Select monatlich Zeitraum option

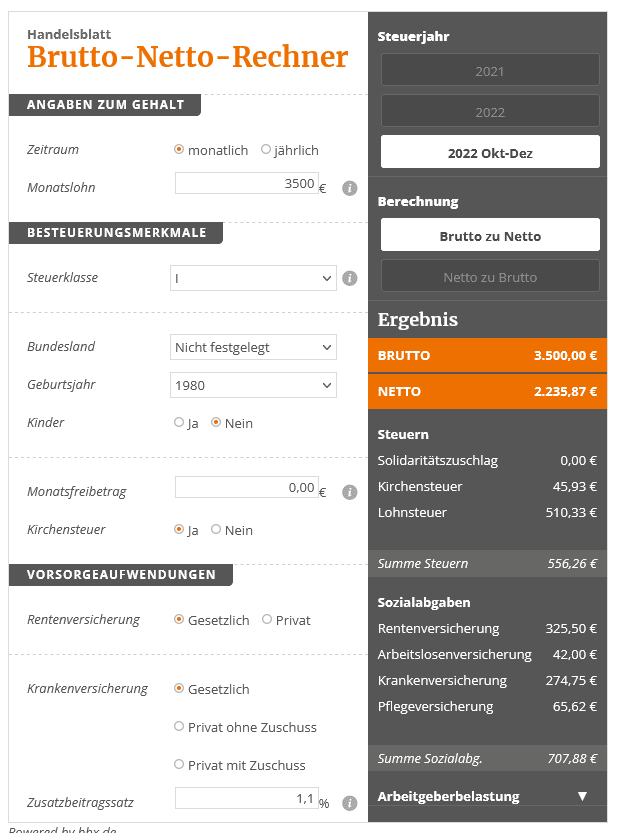click(x=179, y=149)
